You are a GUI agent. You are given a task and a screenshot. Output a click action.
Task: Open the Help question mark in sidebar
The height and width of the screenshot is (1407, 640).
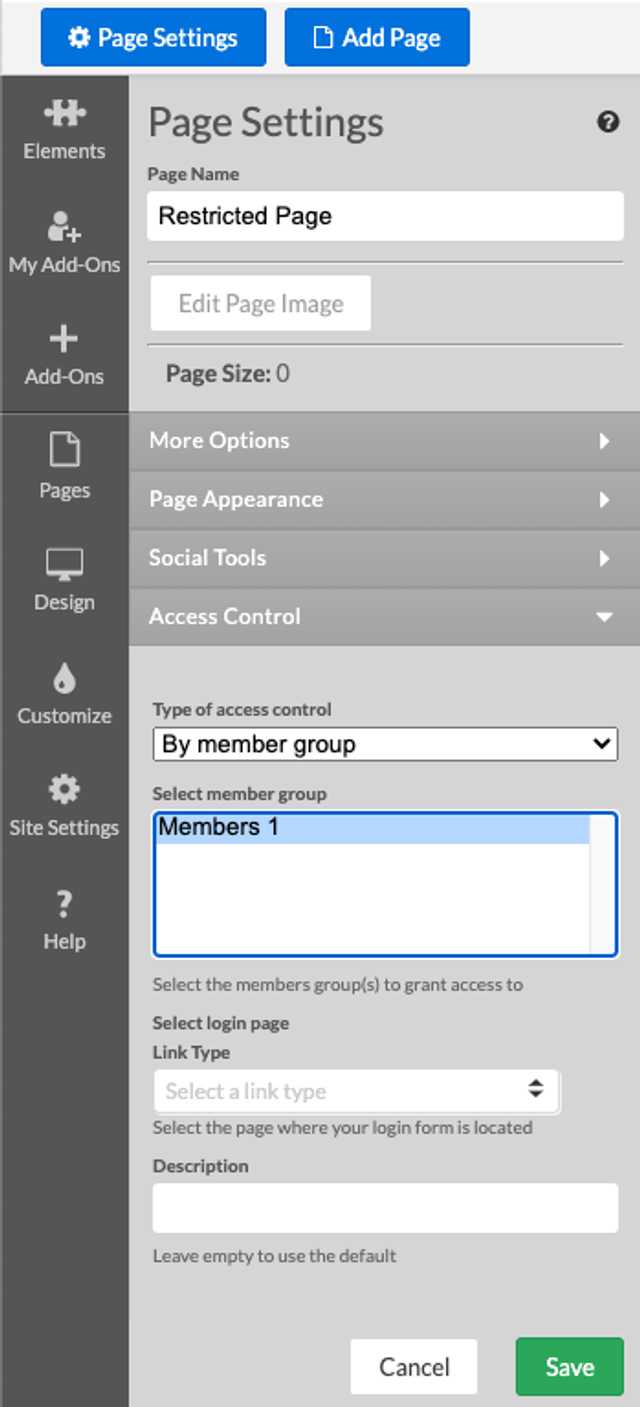point(64,904)
